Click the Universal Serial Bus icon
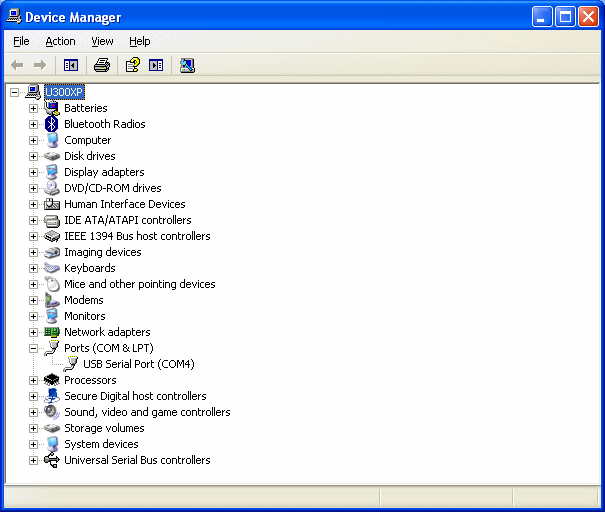 [52, 460]
